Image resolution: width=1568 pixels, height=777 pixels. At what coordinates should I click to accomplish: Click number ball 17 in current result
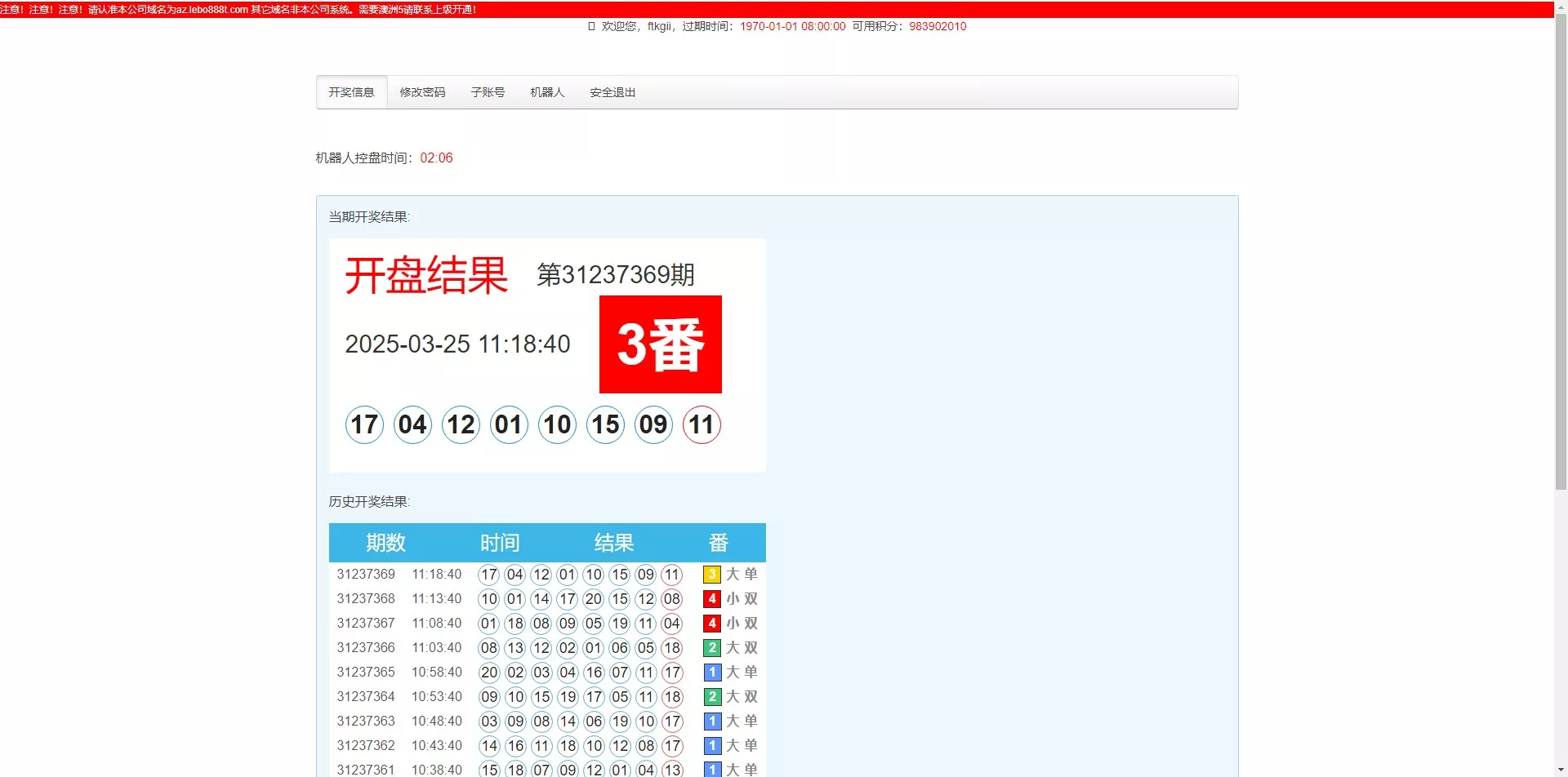pyautogui.click(x=363, y=424)
